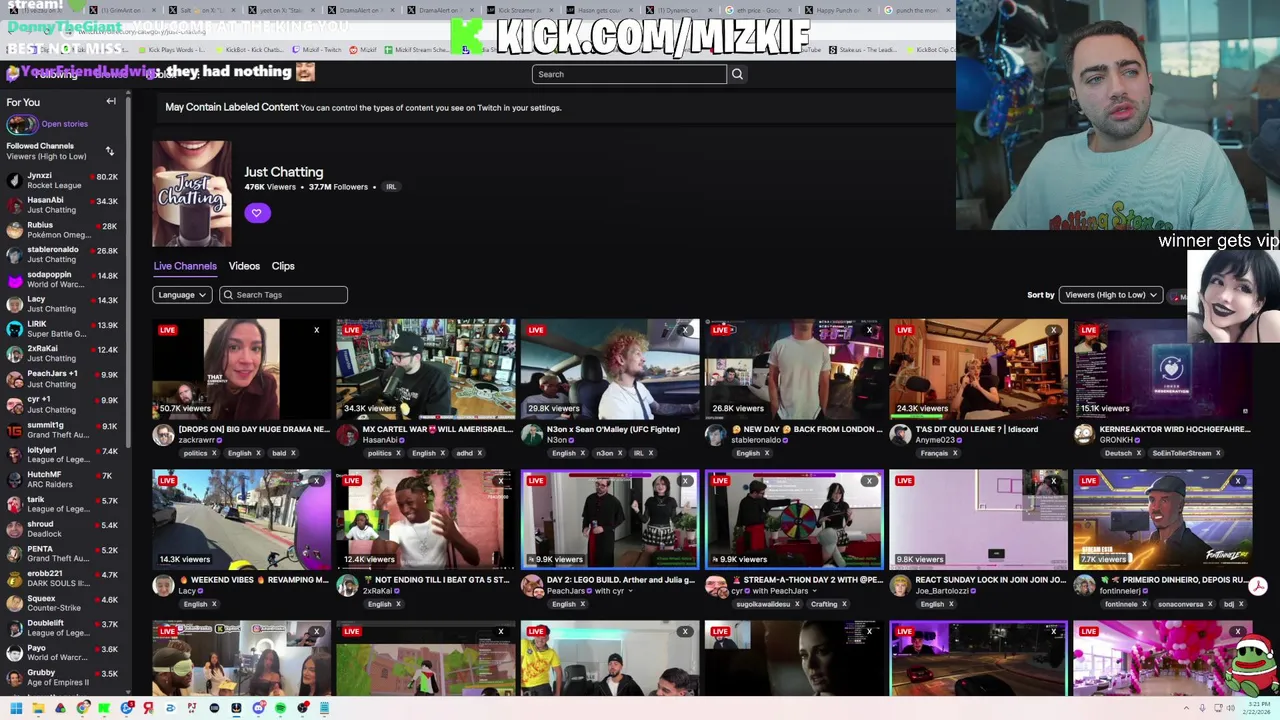Viewport: 1280px width, 720px height.
Task: Expand cyr with PeachJars chevron
Action: [x=814, y=591]
